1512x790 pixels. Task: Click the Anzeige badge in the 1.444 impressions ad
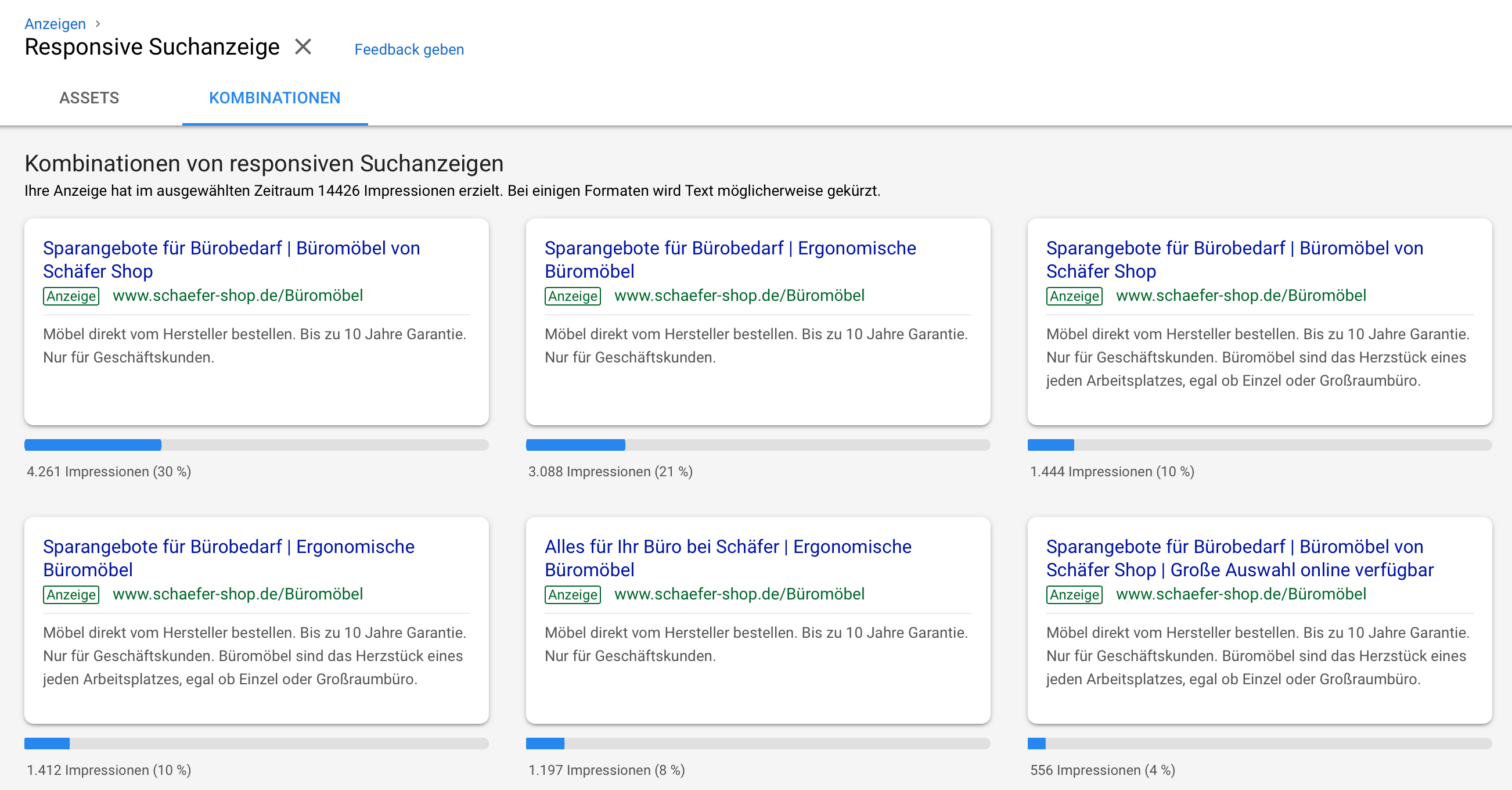pos(1074,296)
